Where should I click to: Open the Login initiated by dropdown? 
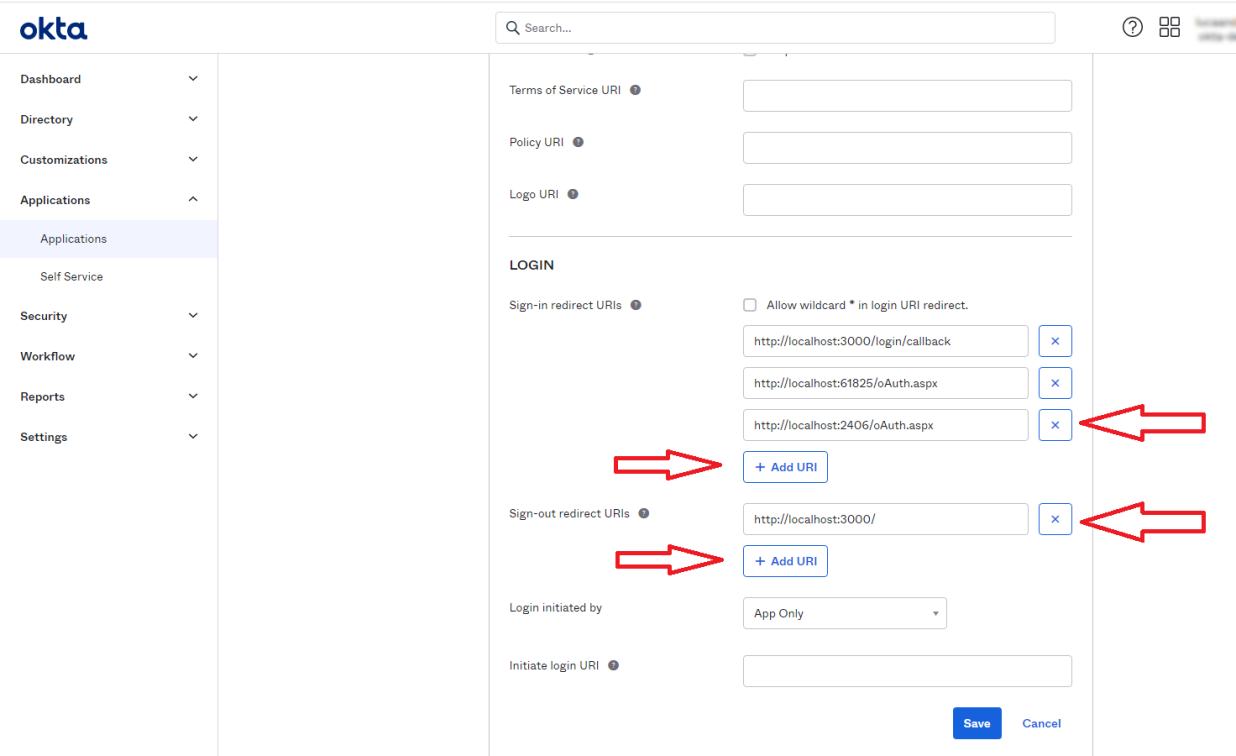[844, 613]
